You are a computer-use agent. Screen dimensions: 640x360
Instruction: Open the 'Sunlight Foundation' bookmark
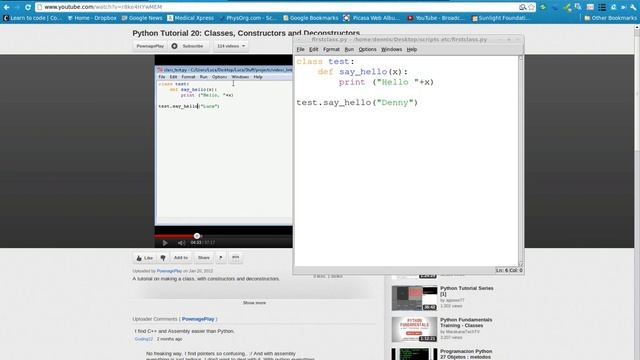(500, 18)
